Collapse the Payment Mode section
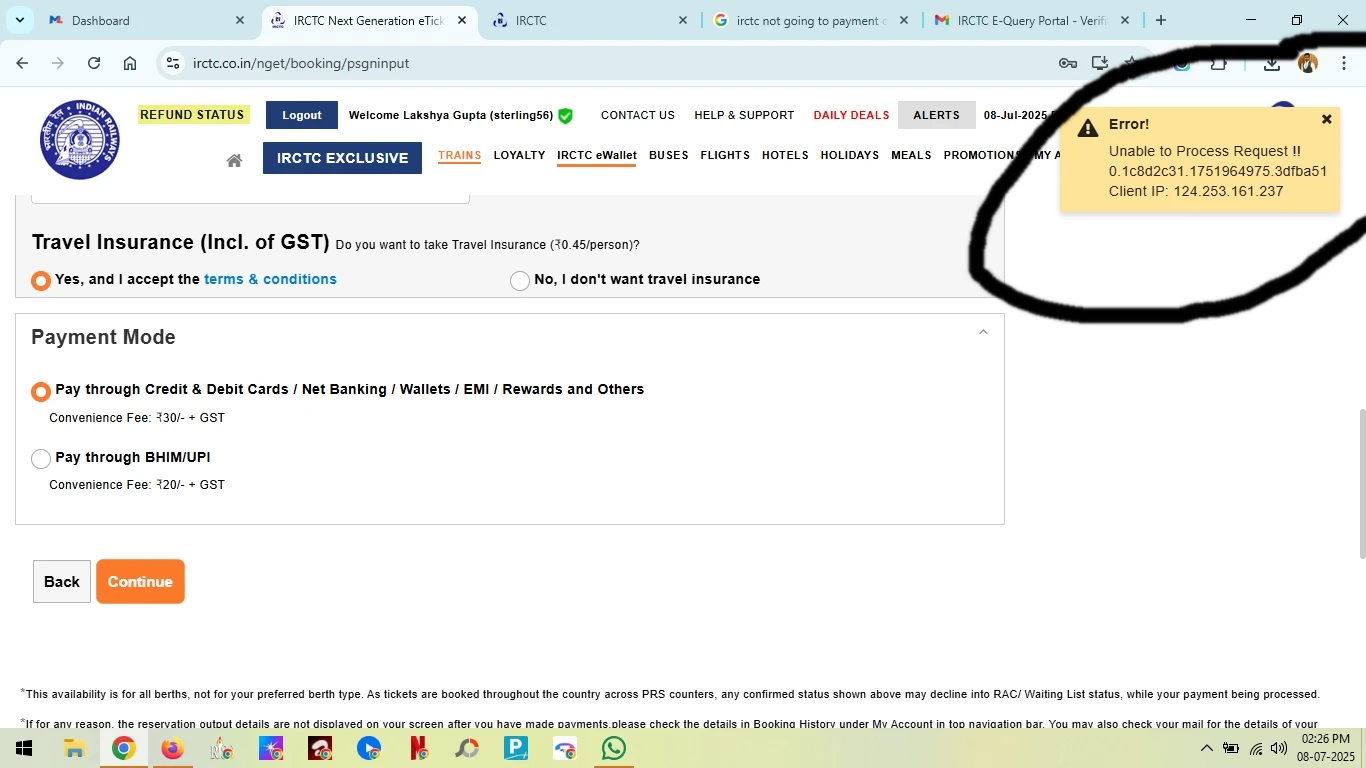The image size is (1366, 768). click(x=982, y=333)
